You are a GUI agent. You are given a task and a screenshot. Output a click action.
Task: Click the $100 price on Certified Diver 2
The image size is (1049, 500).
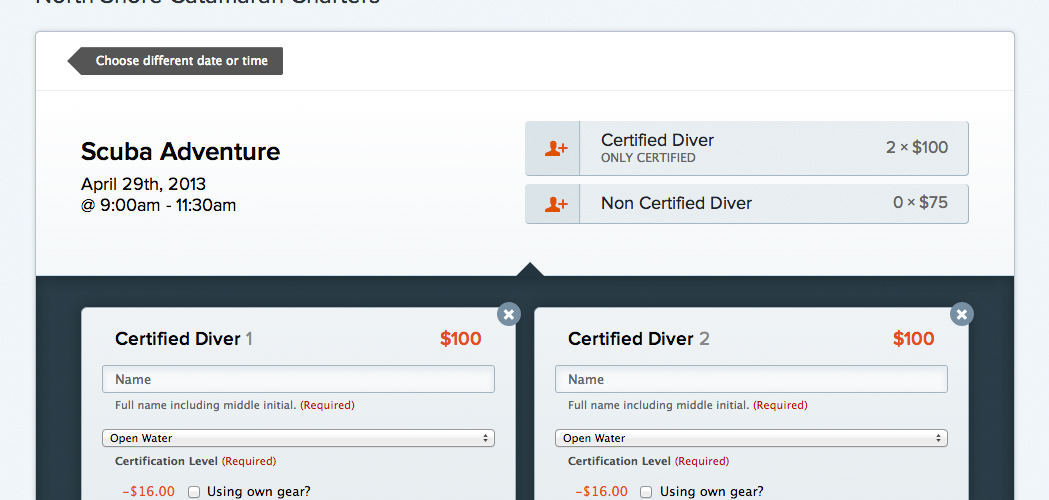tap(913, 339)
